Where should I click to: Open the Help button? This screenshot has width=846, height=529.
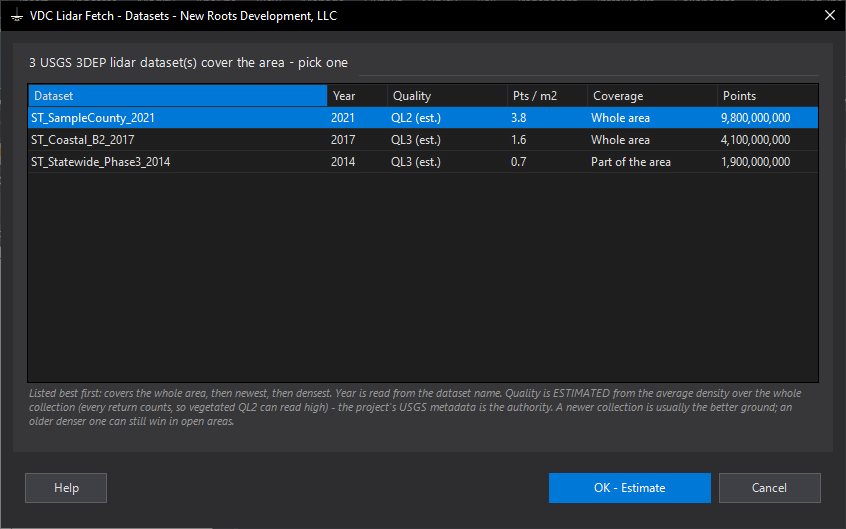[66, 488]
